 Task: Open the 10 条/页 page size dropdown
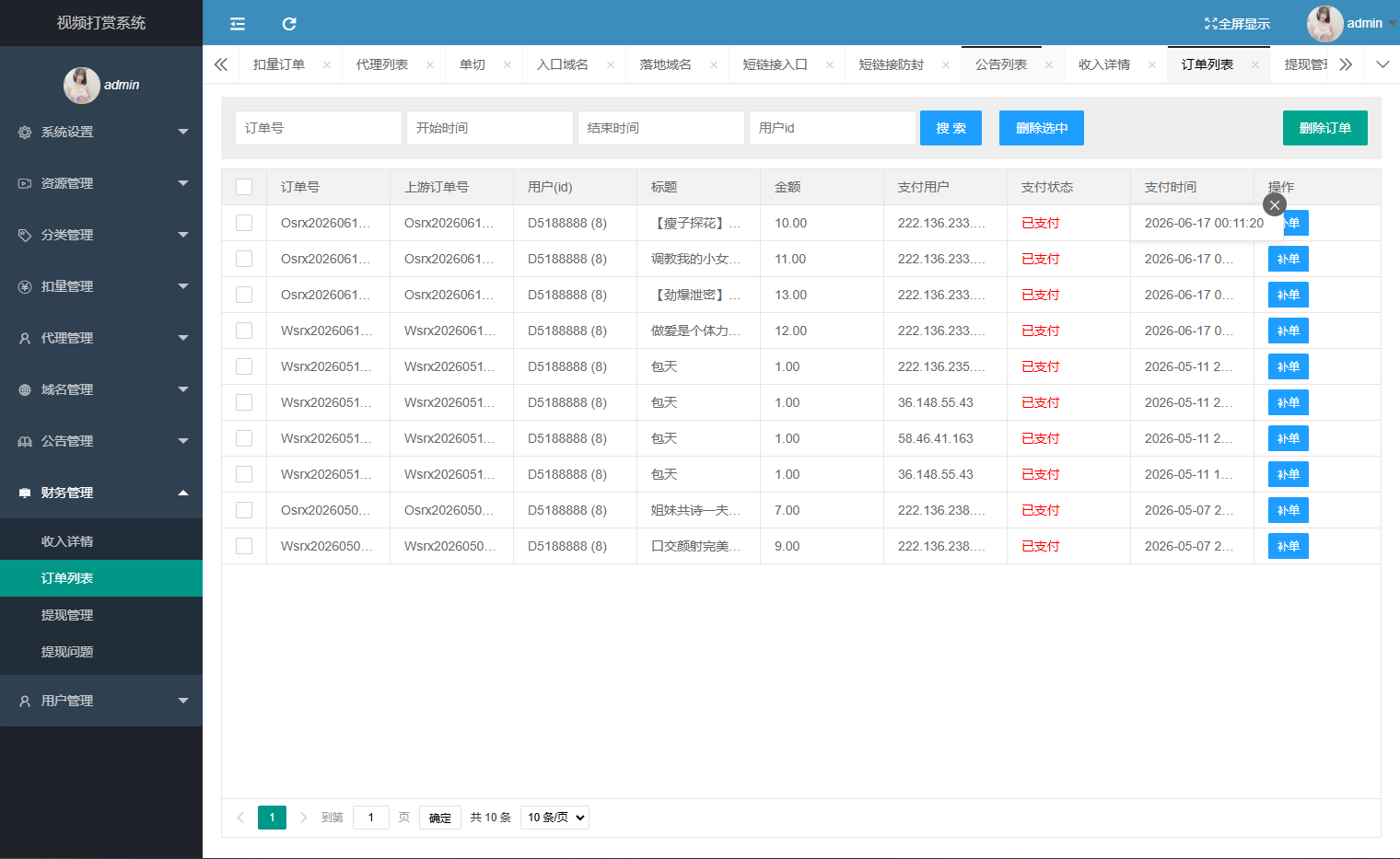[554, 818]
